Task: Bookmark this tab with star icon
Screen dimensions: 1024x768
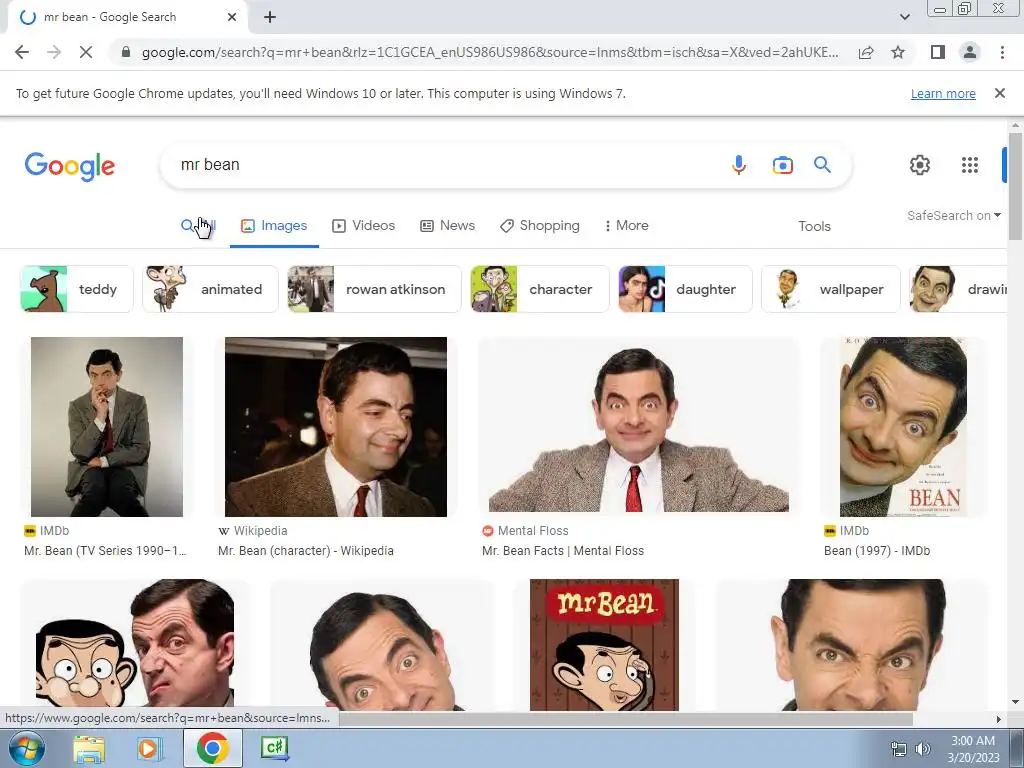Action: coord(898,52)
